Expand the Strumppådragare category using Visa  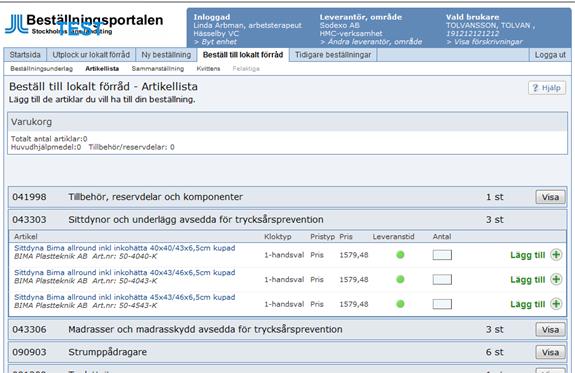point(550,352)
